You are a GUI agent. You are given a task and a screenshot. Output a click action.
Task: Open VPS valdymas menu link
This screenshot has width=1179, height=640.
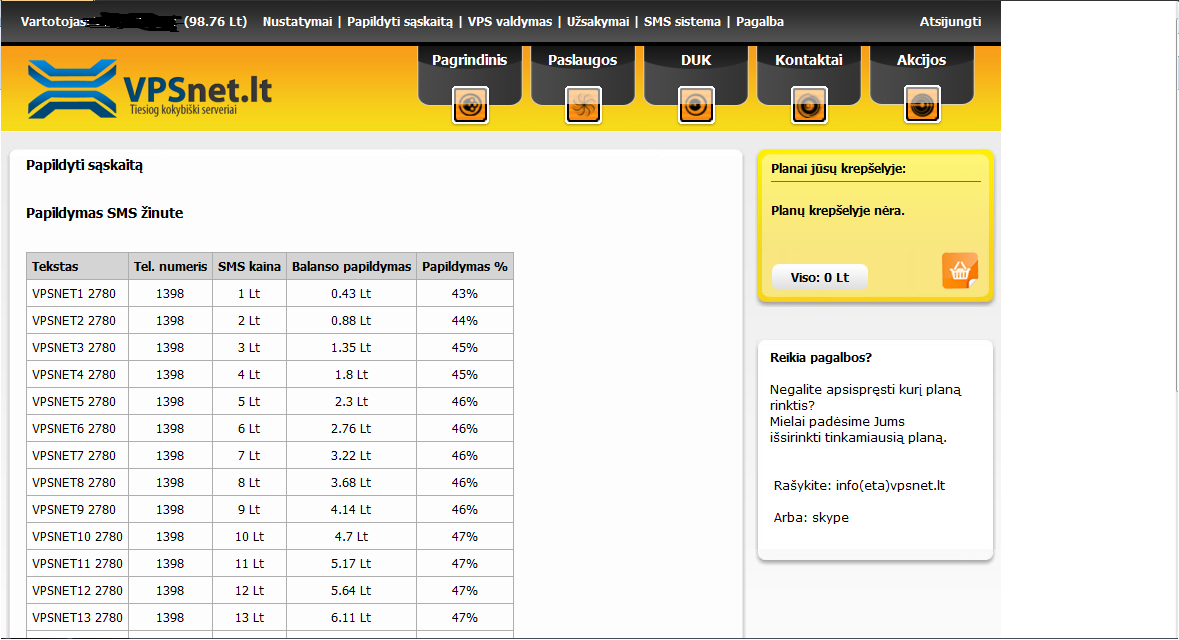(x=510, y=22)
